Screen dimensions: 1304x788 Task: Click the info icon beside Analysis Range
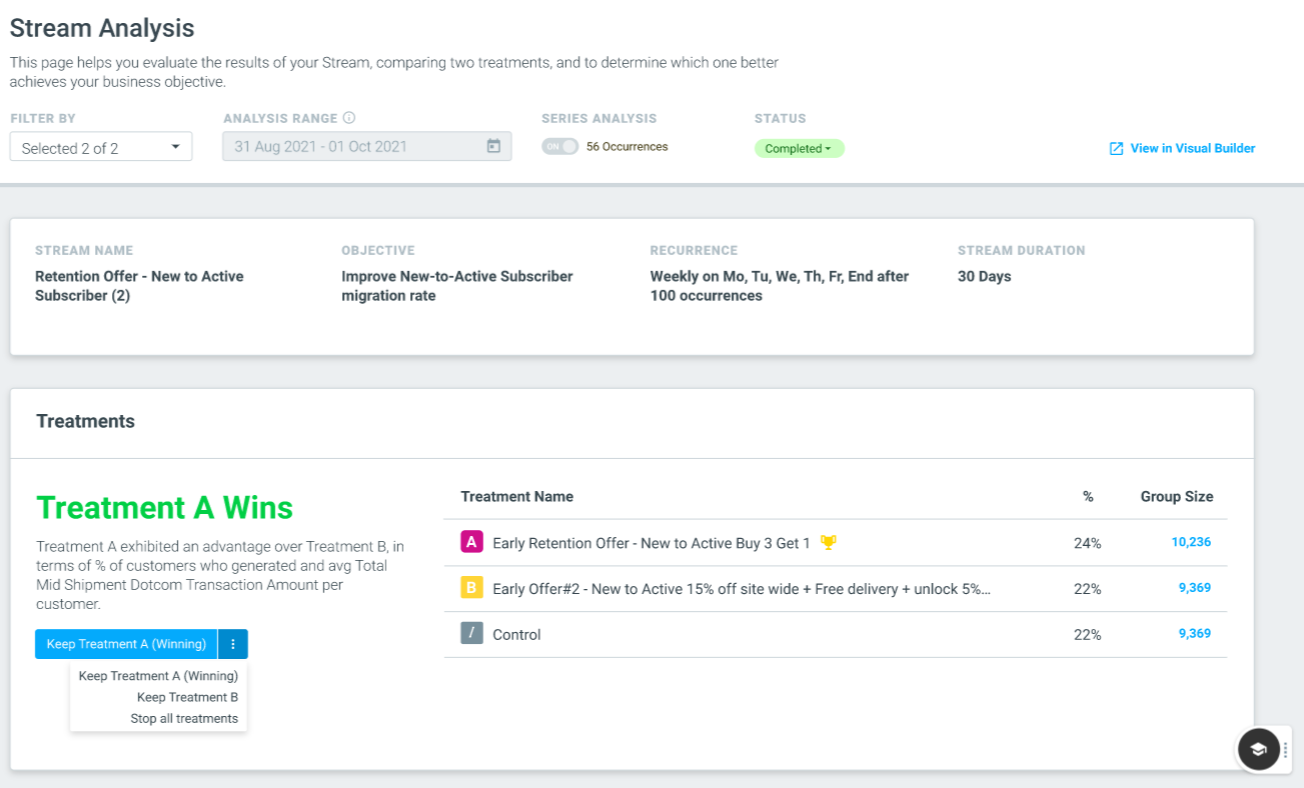tap(349, 118)
